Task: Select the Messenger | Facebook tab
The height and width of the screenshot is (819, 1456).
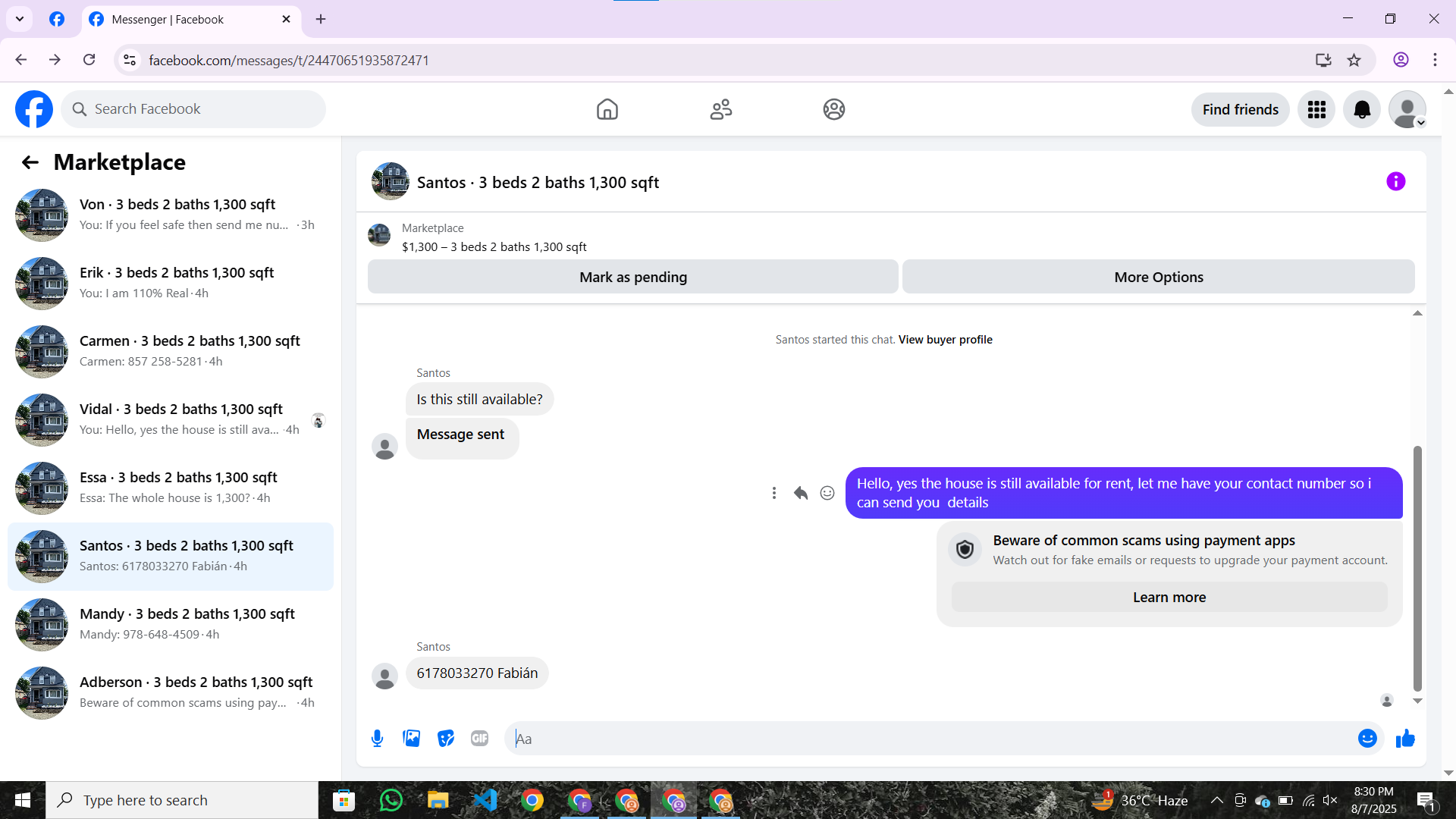Action: [x=190, y=19]
